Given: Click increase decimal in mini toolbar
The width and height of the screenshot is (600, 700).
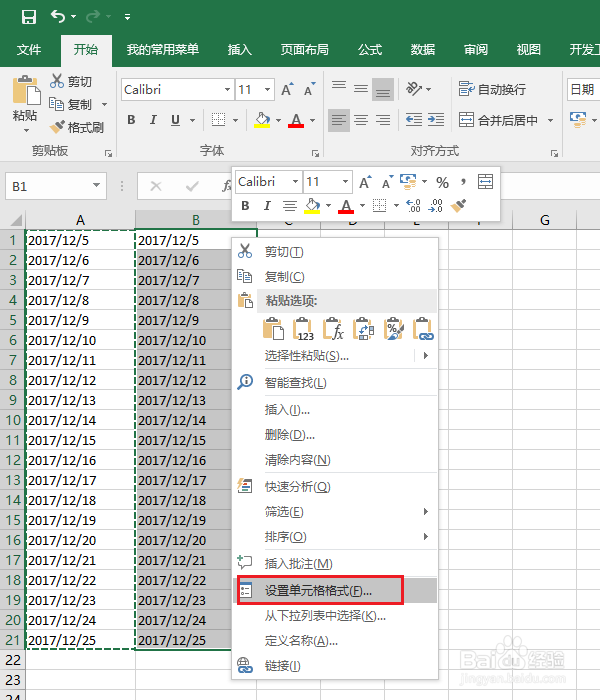Looking at the screenshot, I should (413, 206).
